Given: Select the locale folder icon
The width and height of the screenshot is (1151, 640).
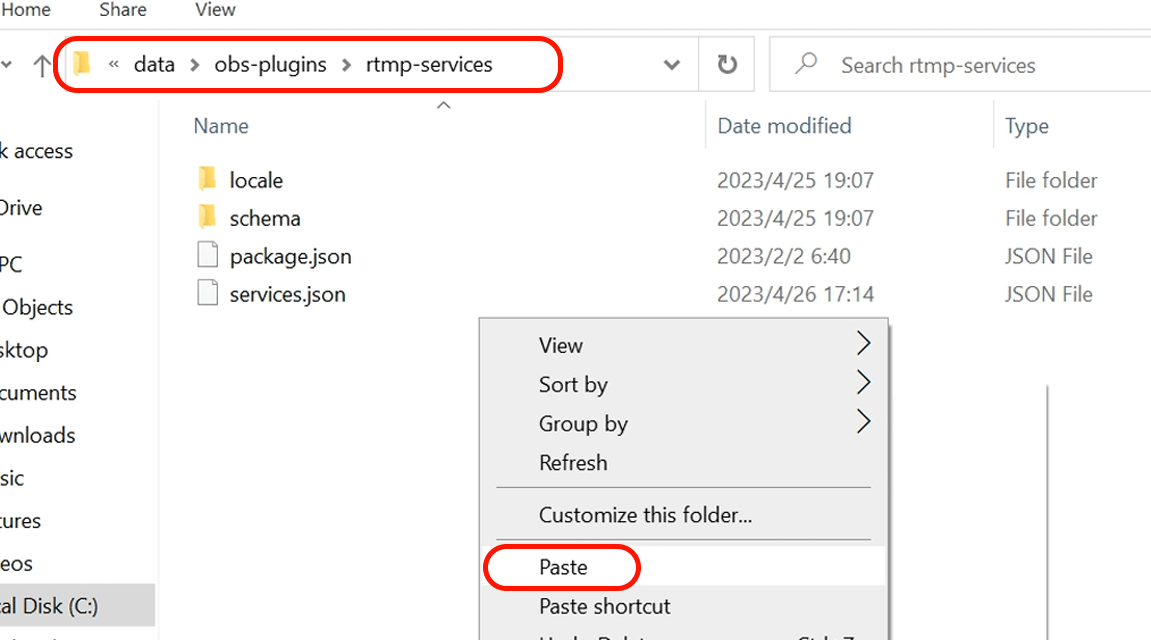Looking at the screenshot, I should point(207,180).
